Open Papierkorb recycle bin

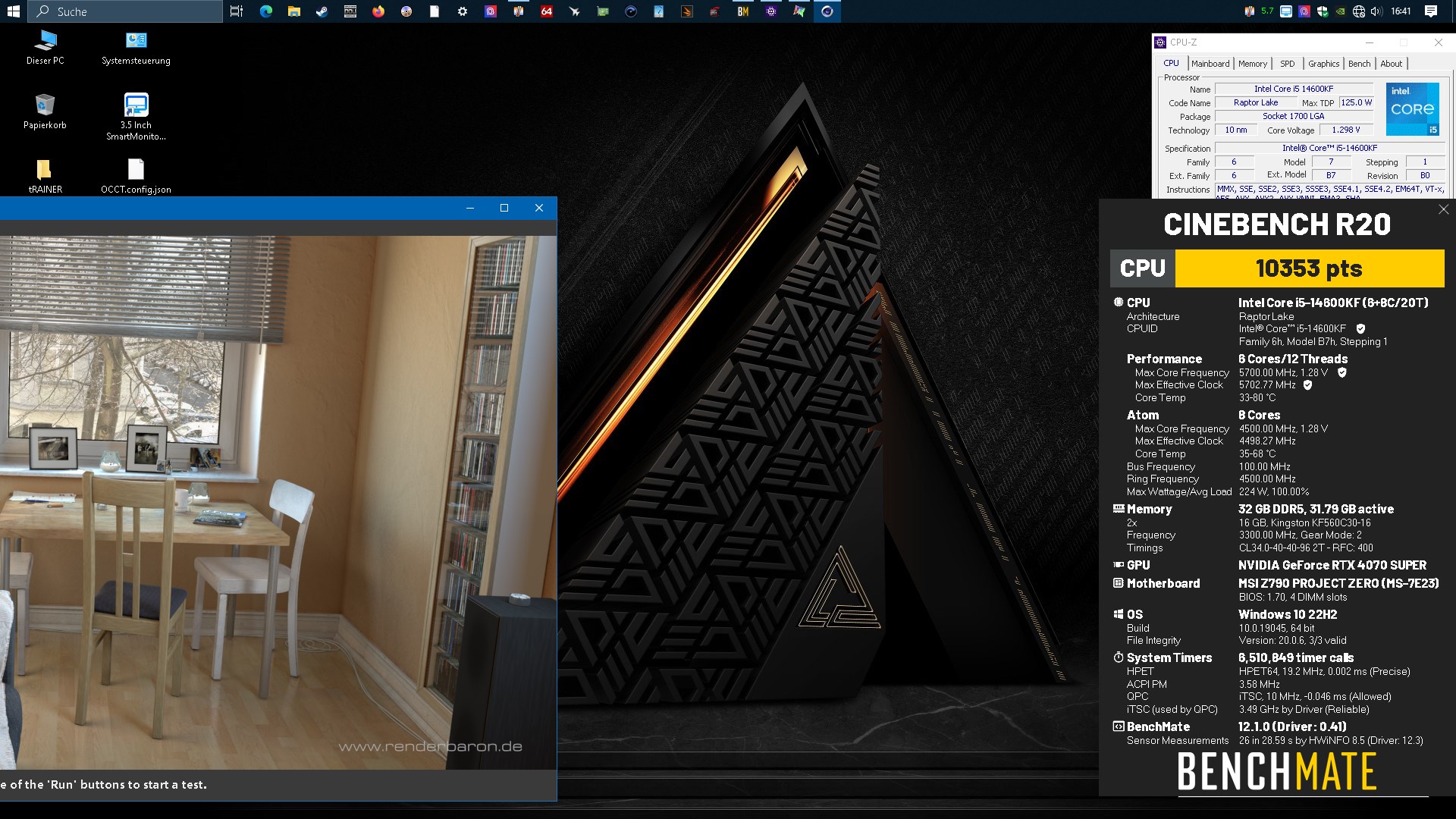(x=45, y=111)
